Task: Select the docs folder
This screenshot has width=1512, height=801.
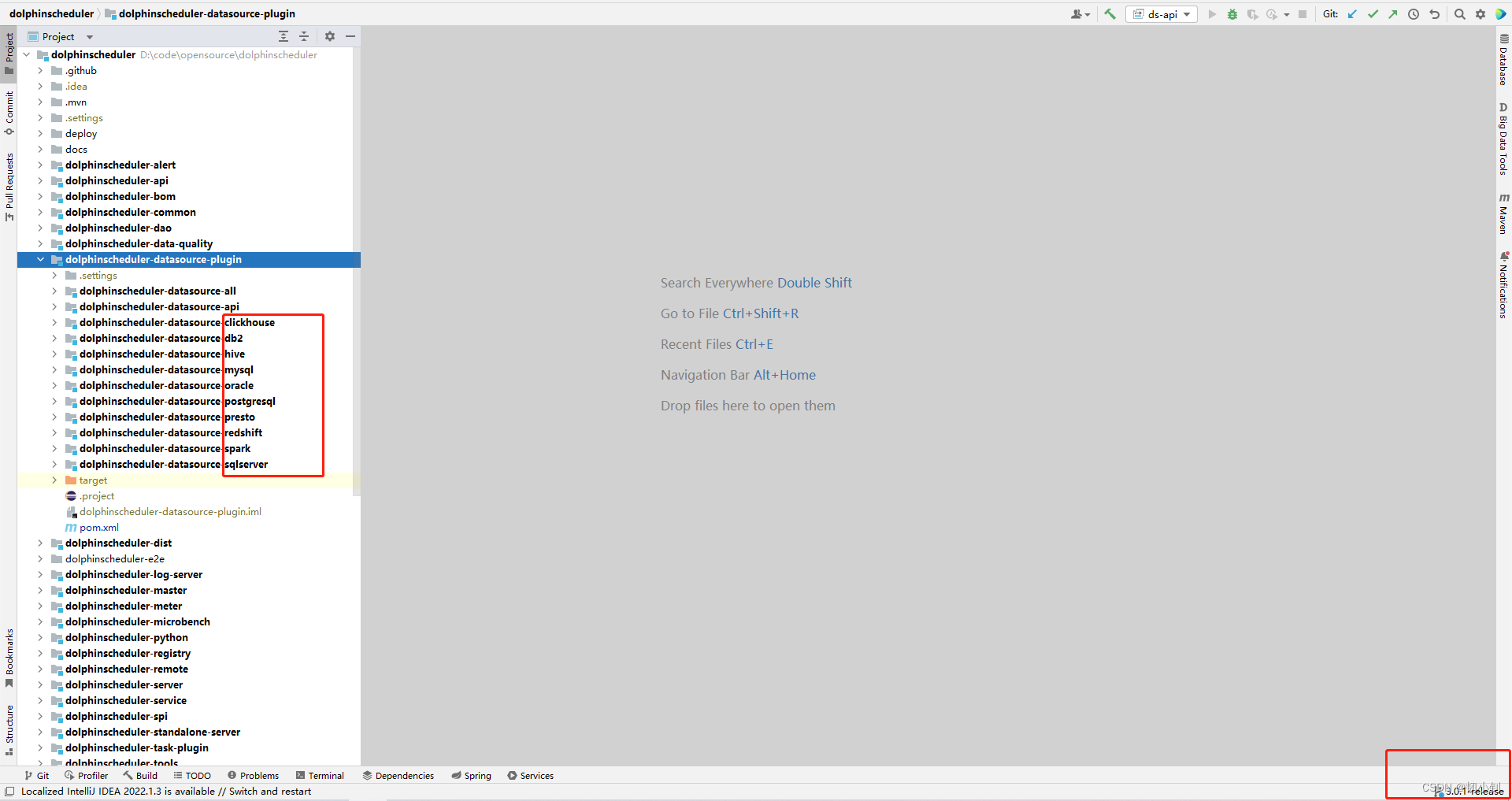Action: coord(76,150)
